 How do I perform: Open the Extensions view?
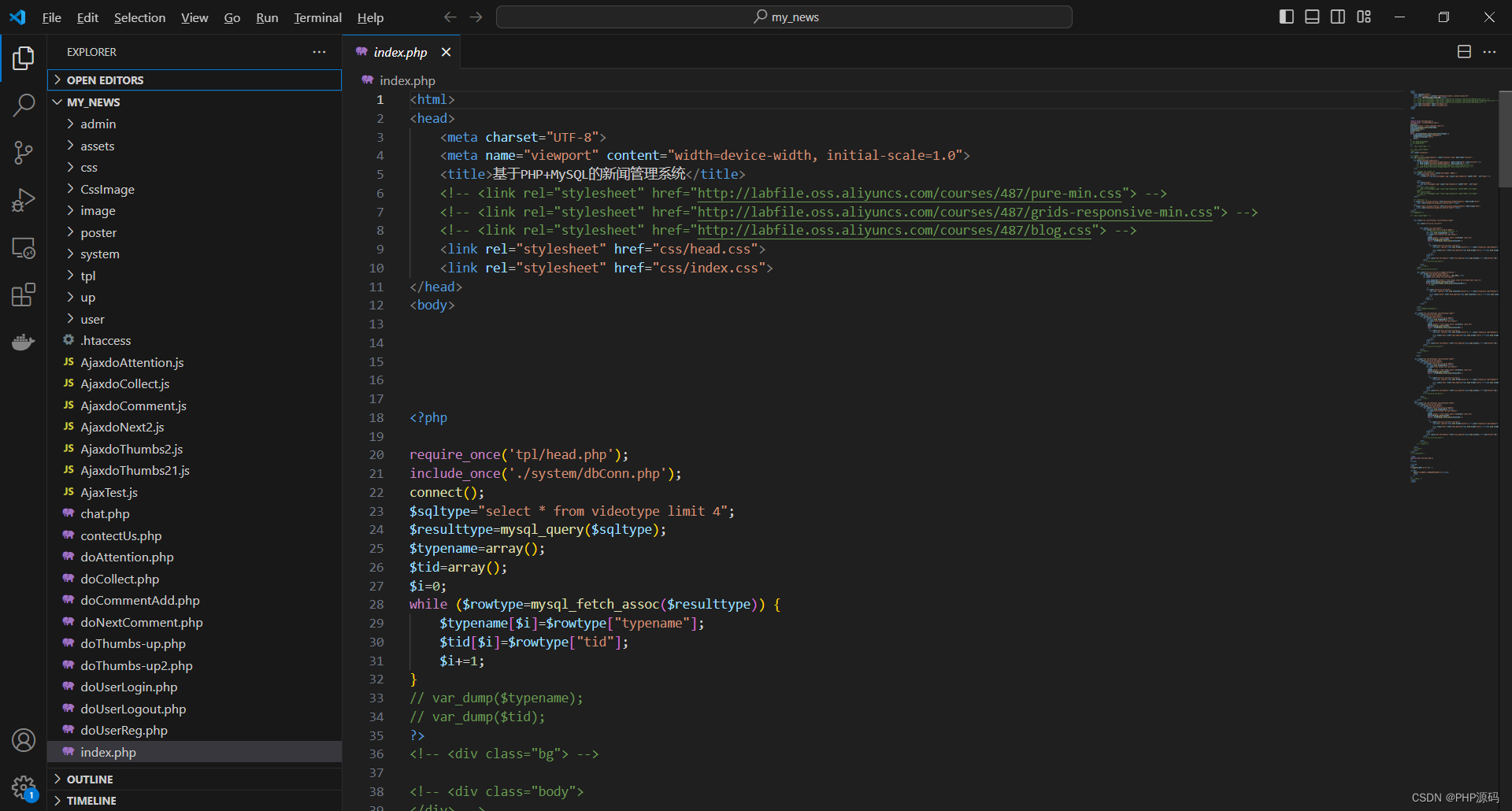pyautogui.click(x=24, y=295)
